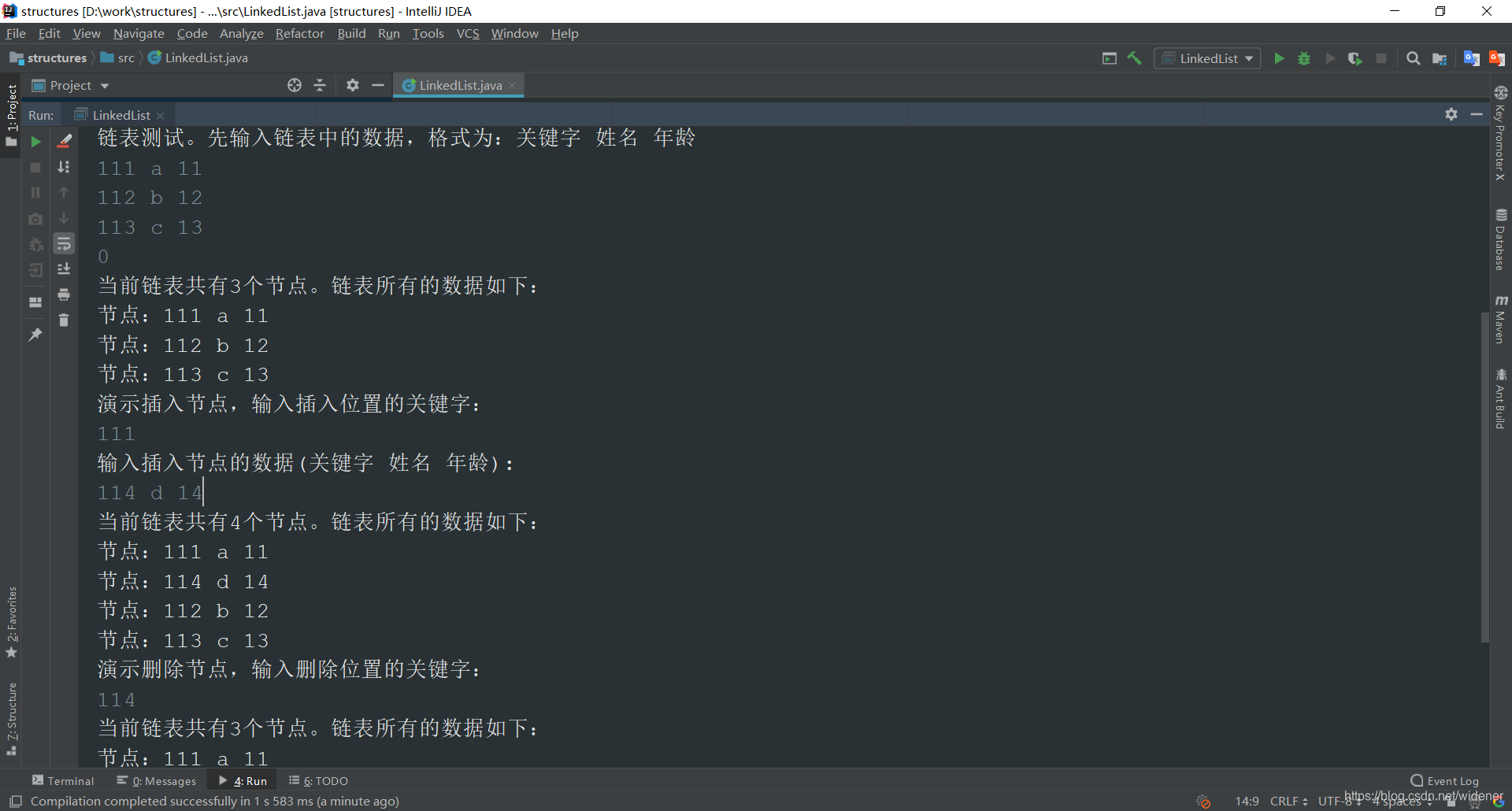Open the 4: Run tool window
The height and width of the screenshot is (811, 1512).
(x=243, y=780)
